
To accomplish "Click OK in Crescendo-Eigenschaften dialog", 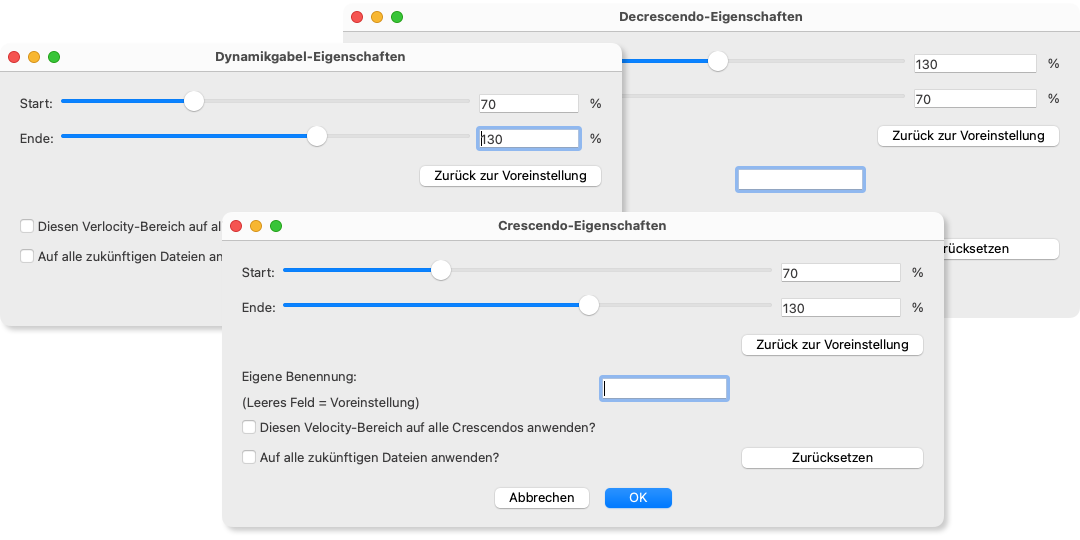I will pos(638,498).
